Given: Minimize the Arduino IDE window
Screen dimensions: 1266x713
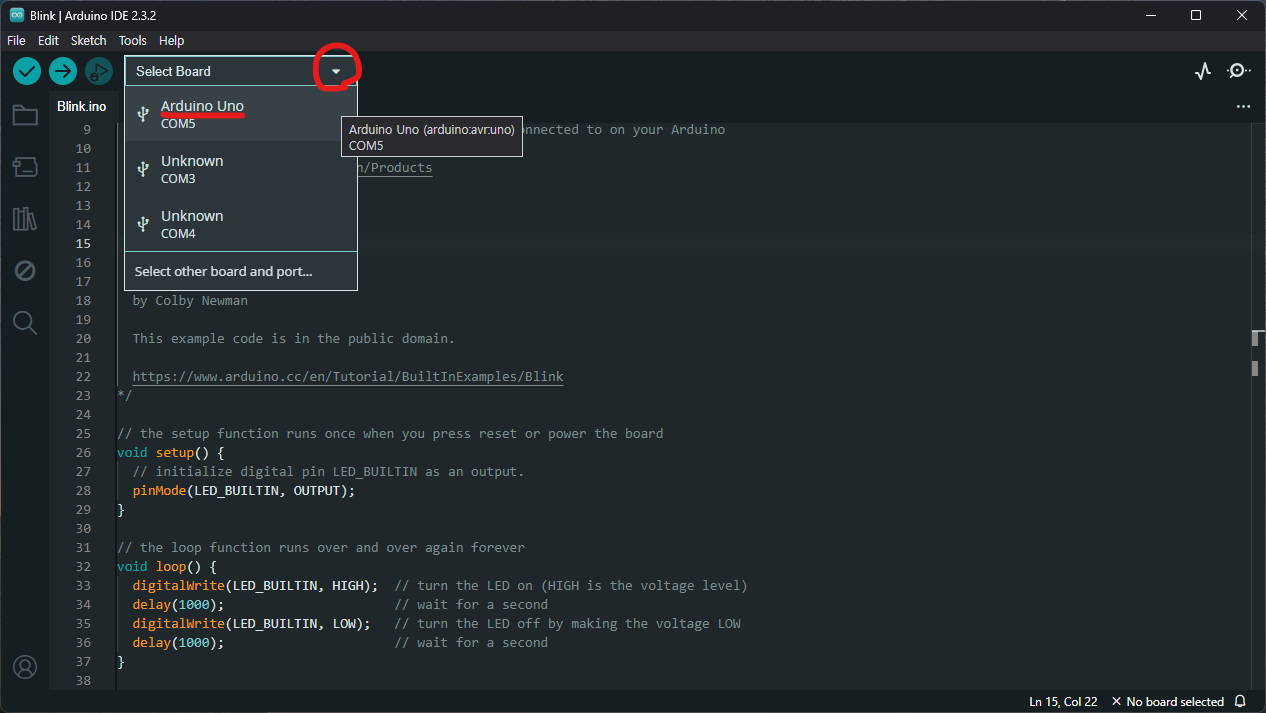Looking at the screenshot, I should point(1151,15).
